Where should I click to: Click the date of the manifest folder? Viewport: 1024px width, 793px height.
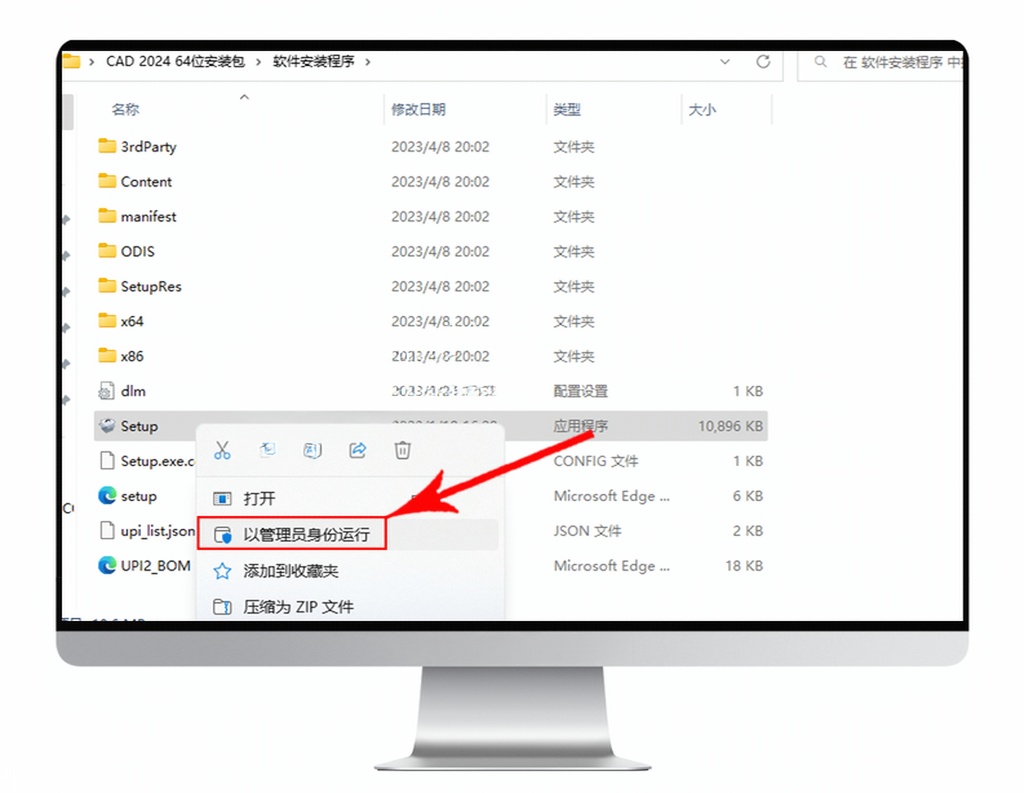pyautogui.click(x=440, y=216)
